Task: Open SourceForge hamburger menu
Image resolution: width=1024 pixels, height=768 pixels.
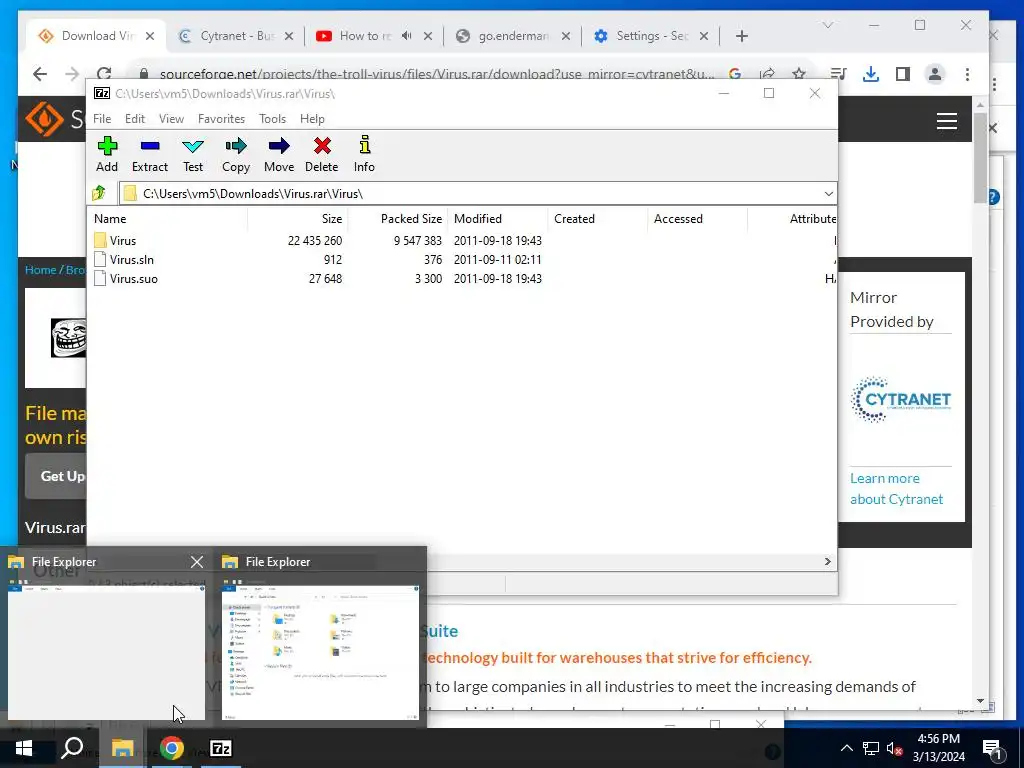Action: [x=946, y=121]
